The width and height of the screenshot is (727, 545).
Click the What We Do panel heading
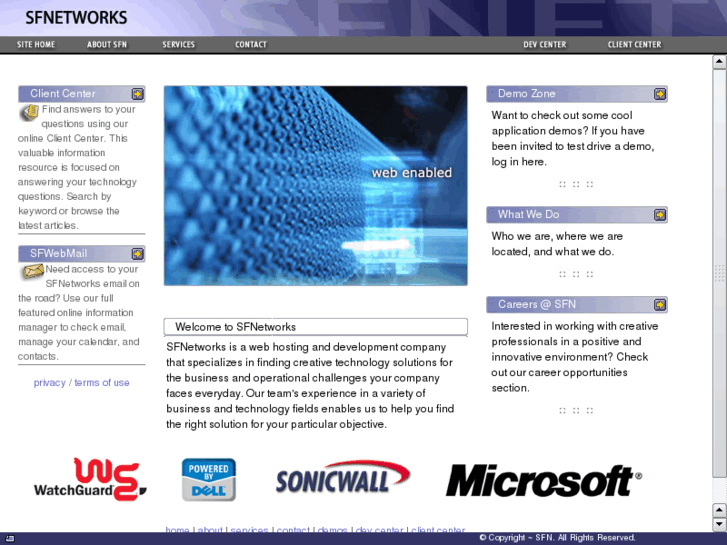[577, 215]
